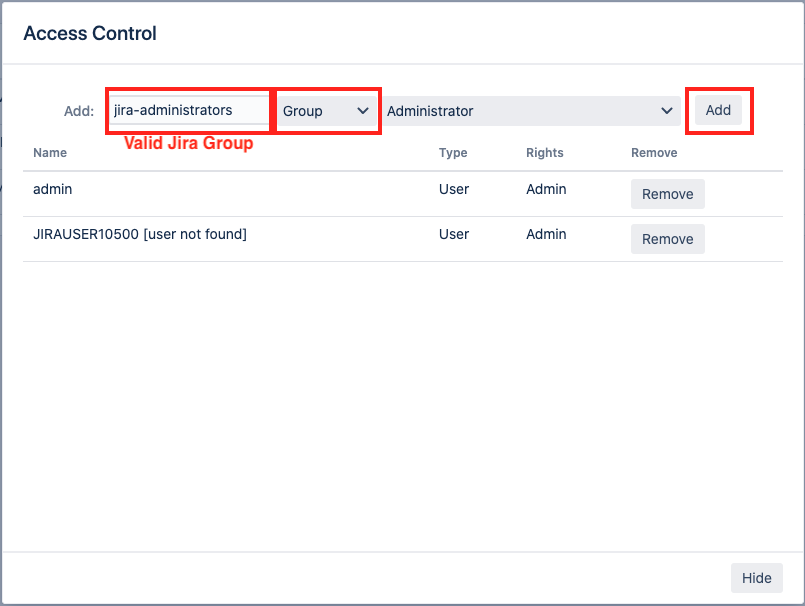
Task: Click the chevron arrow on Group selector
Action: point(363,111)
